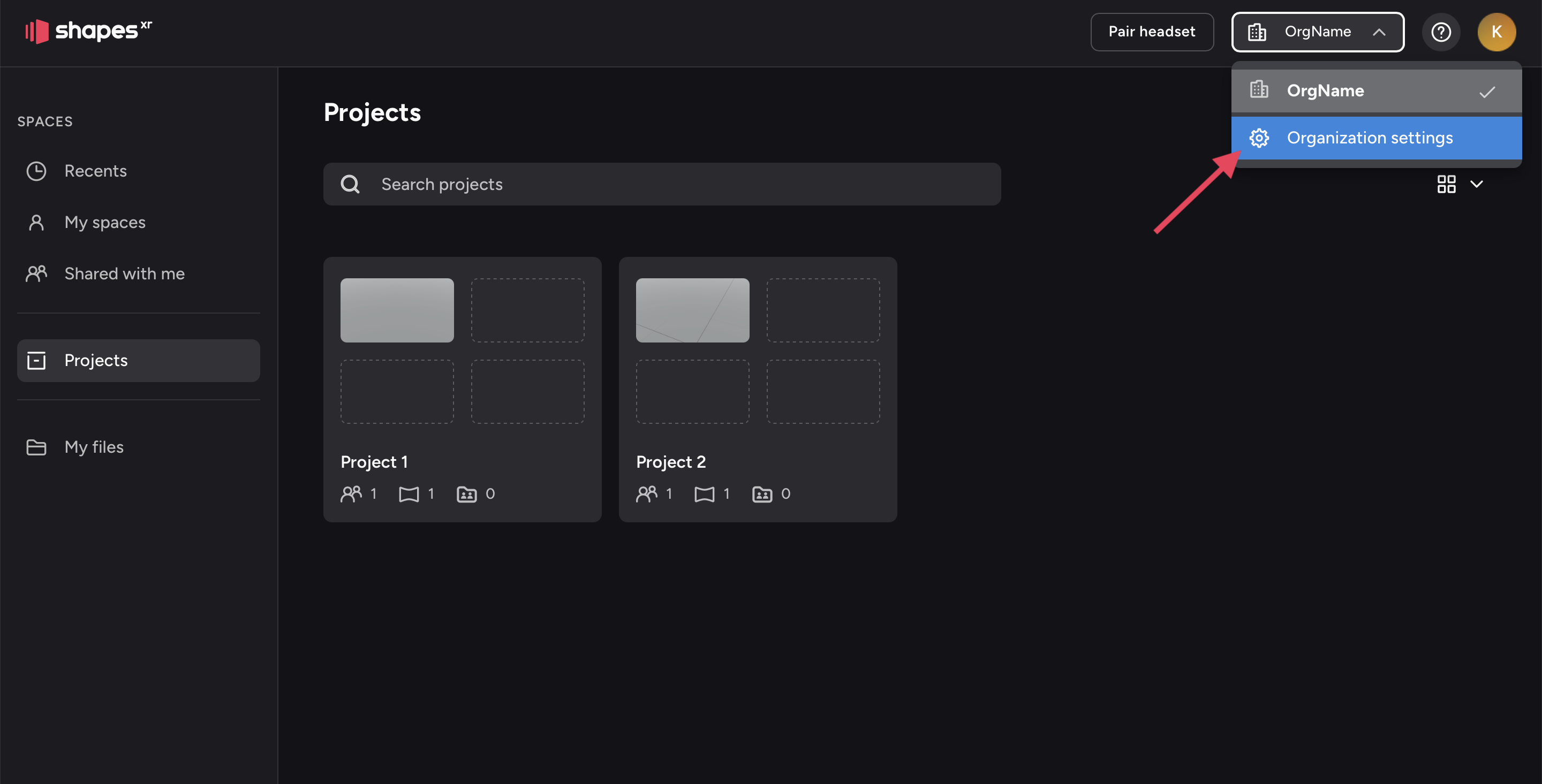
Task: Go to My spaces
Action: tap(105, 223)
